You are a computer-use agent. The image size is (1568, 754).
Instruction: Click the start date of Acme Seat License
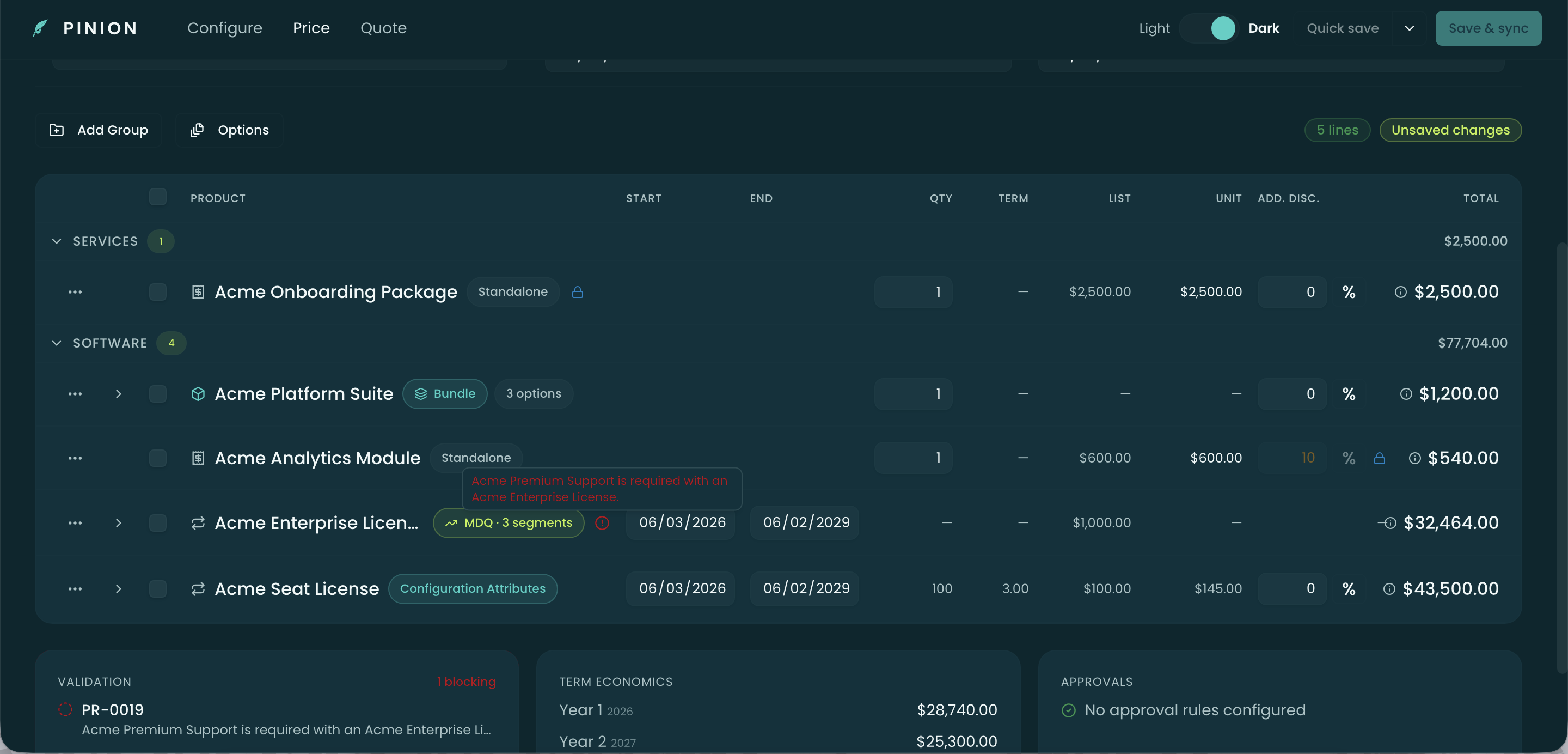(681, 588)
